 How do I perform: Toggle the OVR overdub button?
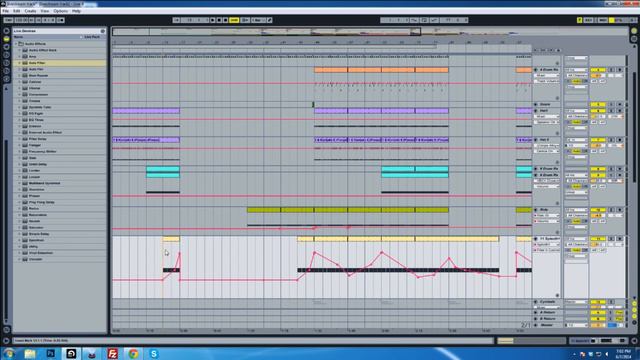(x=234, y=20)
